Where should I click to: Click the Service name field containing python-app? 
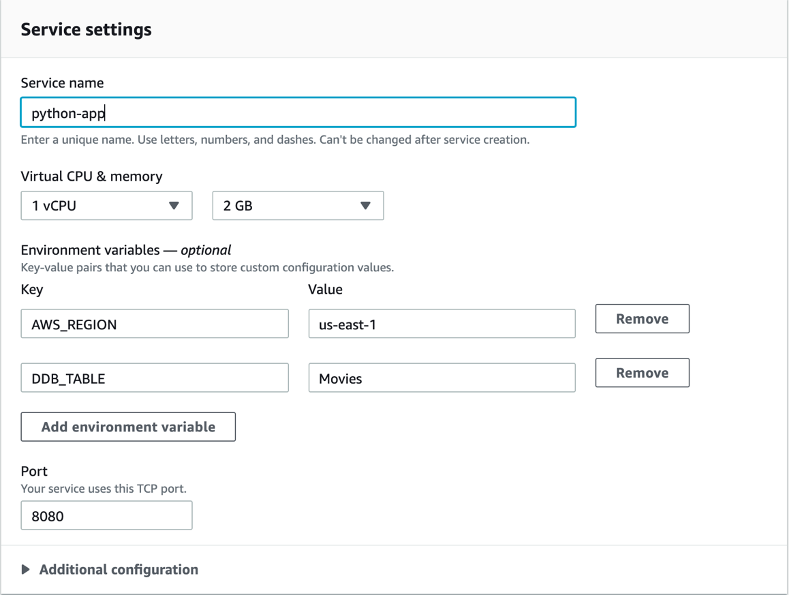[x=297, y=113]
